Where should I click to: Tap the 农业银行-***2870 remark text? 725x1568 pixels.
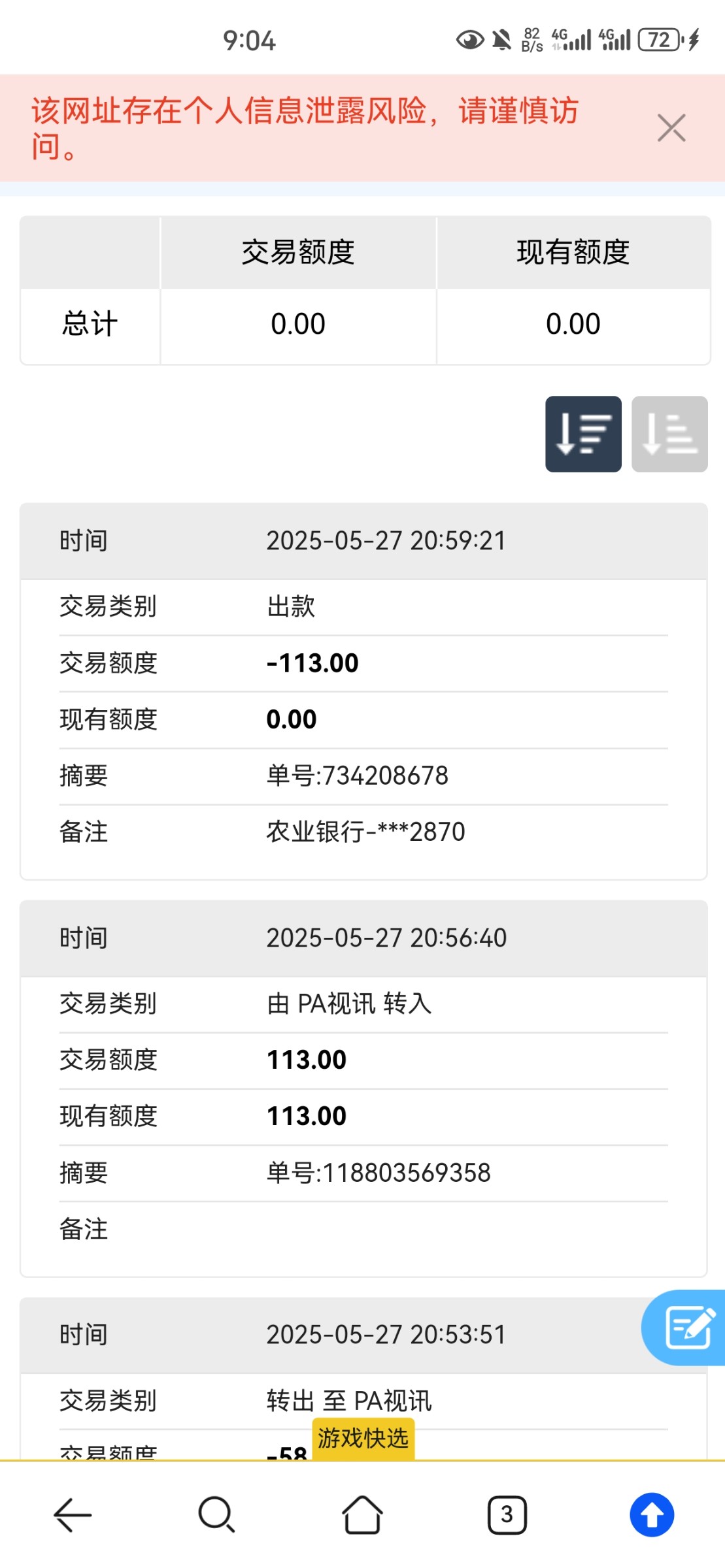pyautogui.click(x=365, y=832)
